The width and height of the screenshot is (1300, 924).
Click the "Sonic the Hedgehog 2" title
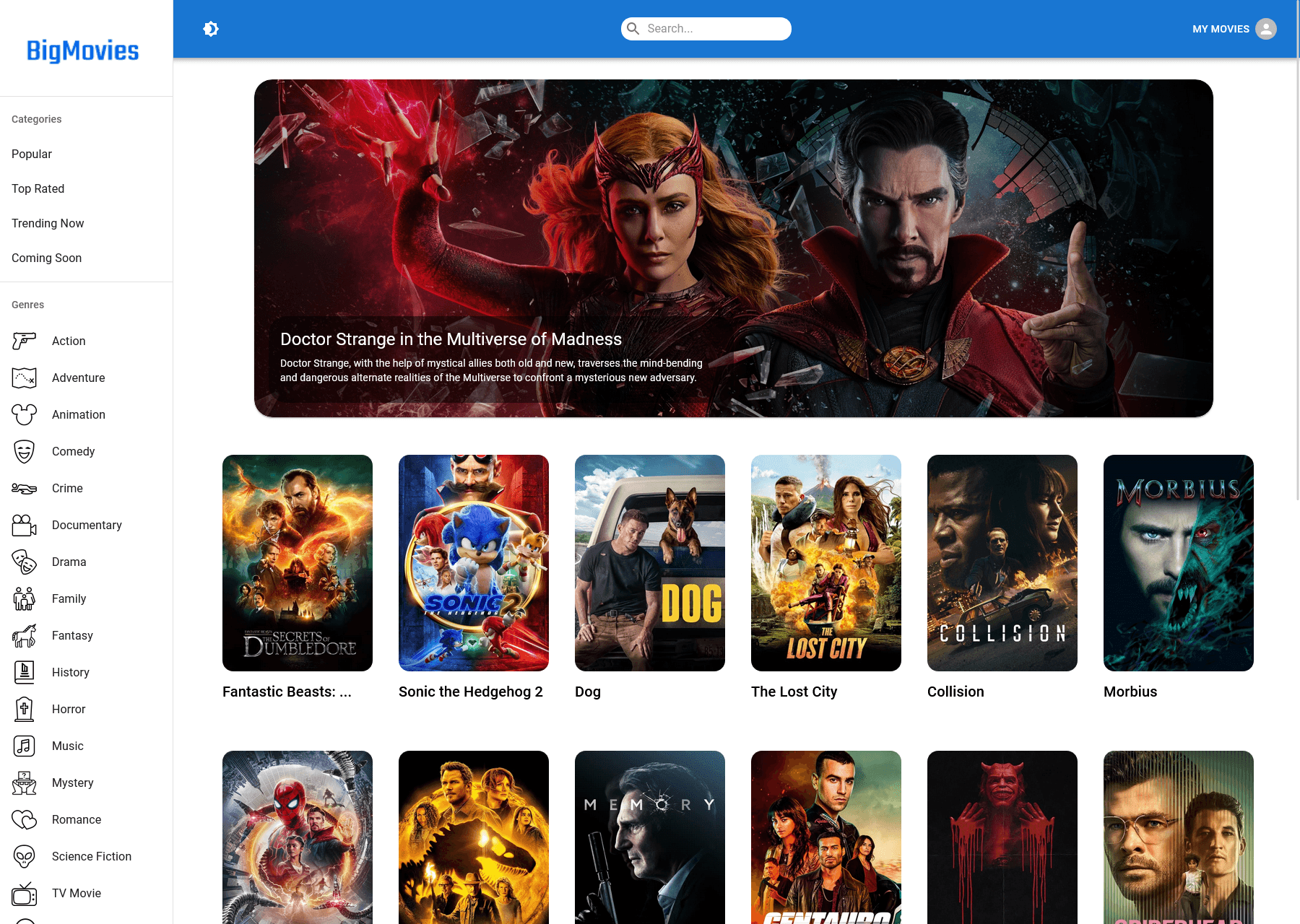point(471,692)
